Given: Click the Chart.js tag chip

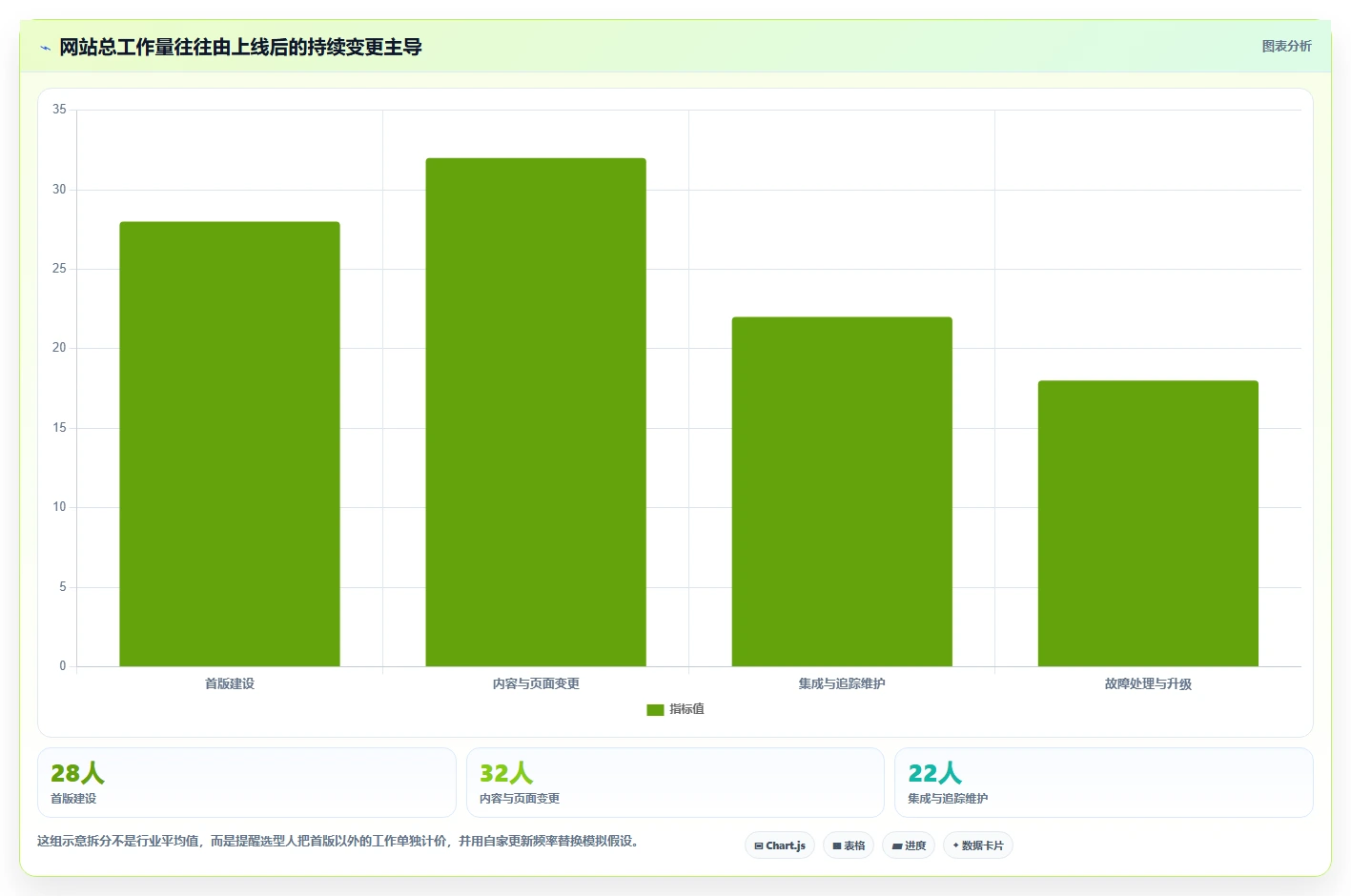Looking at the screenshot, I should (x=780, y=845).
